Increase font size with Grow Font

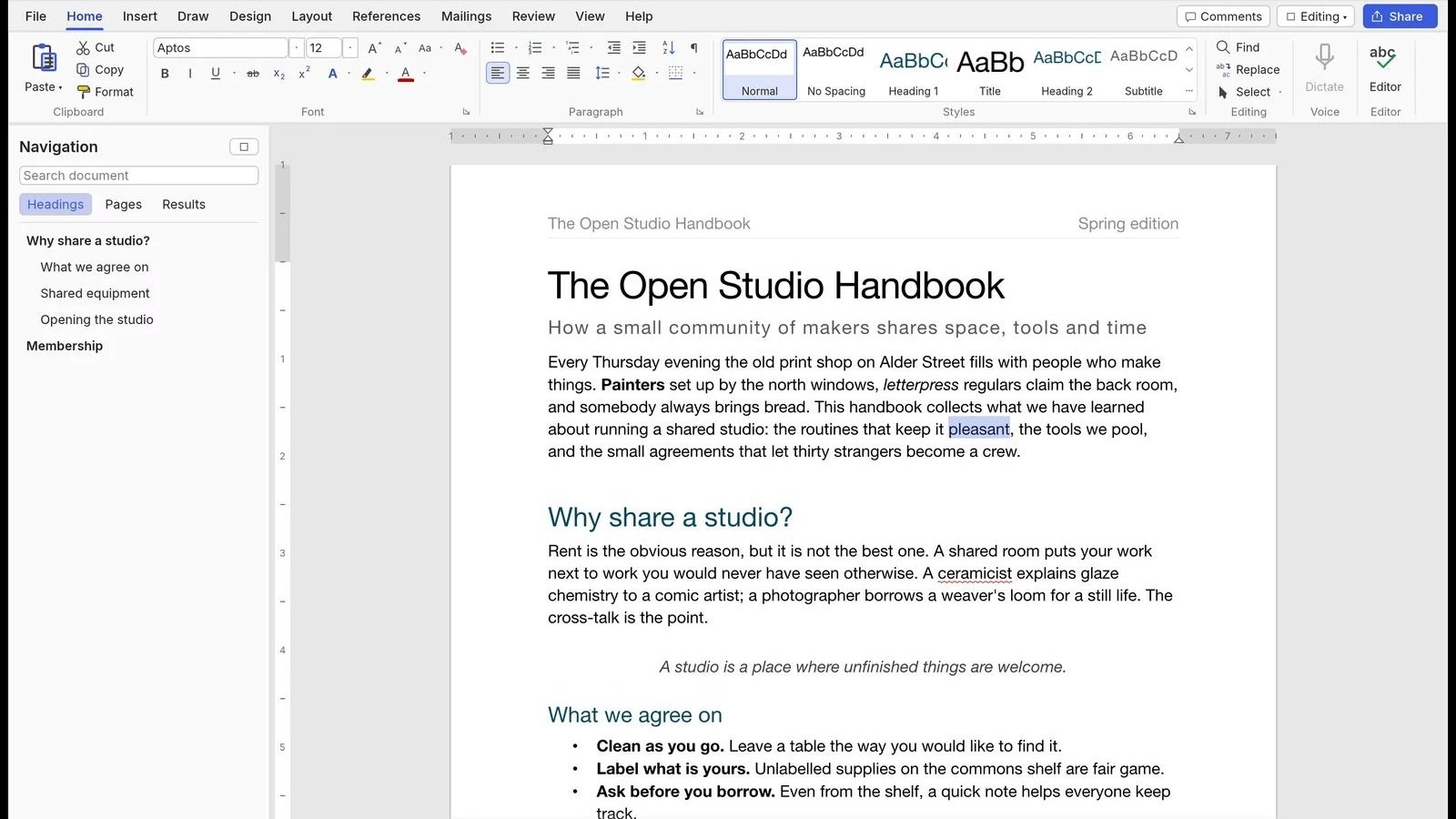click(x=374, y=48)
